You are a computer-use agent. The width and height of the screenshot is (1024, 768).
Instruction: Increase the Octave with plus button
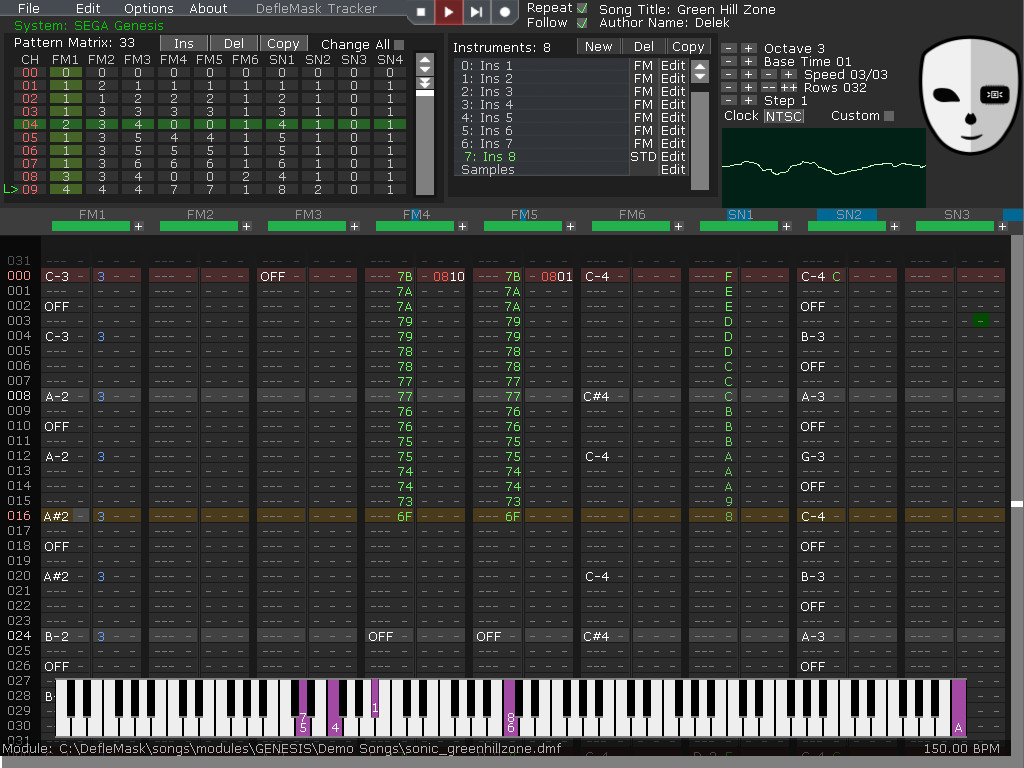[x=748, y=48]
